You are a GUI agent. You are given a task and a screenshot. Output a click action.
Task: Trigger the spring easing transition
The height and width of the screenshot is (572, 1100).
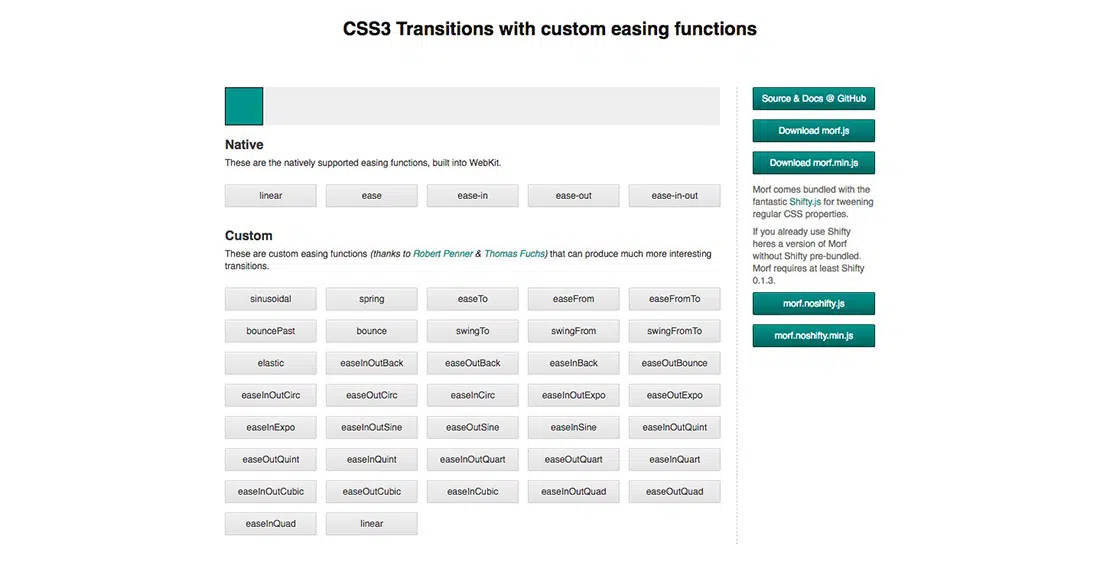coord(371,299)
